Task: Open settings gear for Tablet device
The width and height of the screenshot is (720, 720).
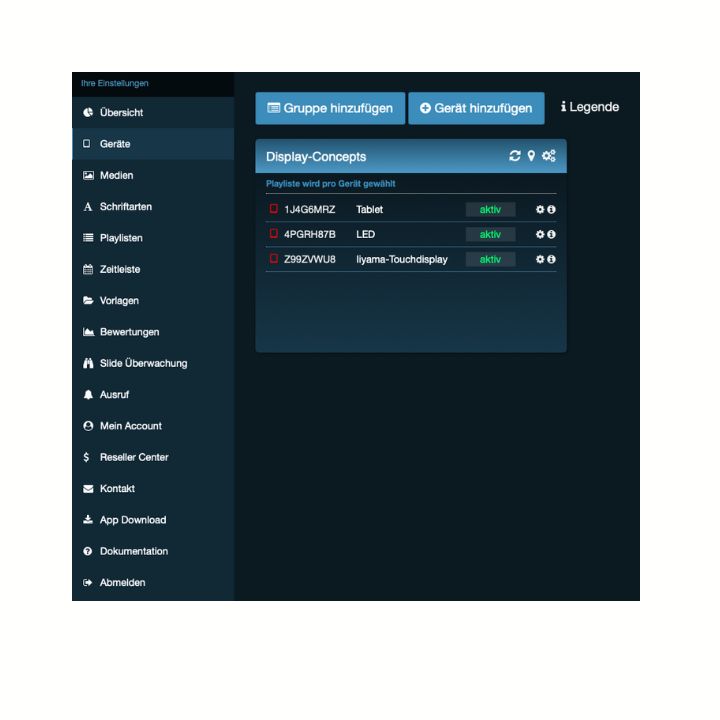Action: (x=540, y=209)
